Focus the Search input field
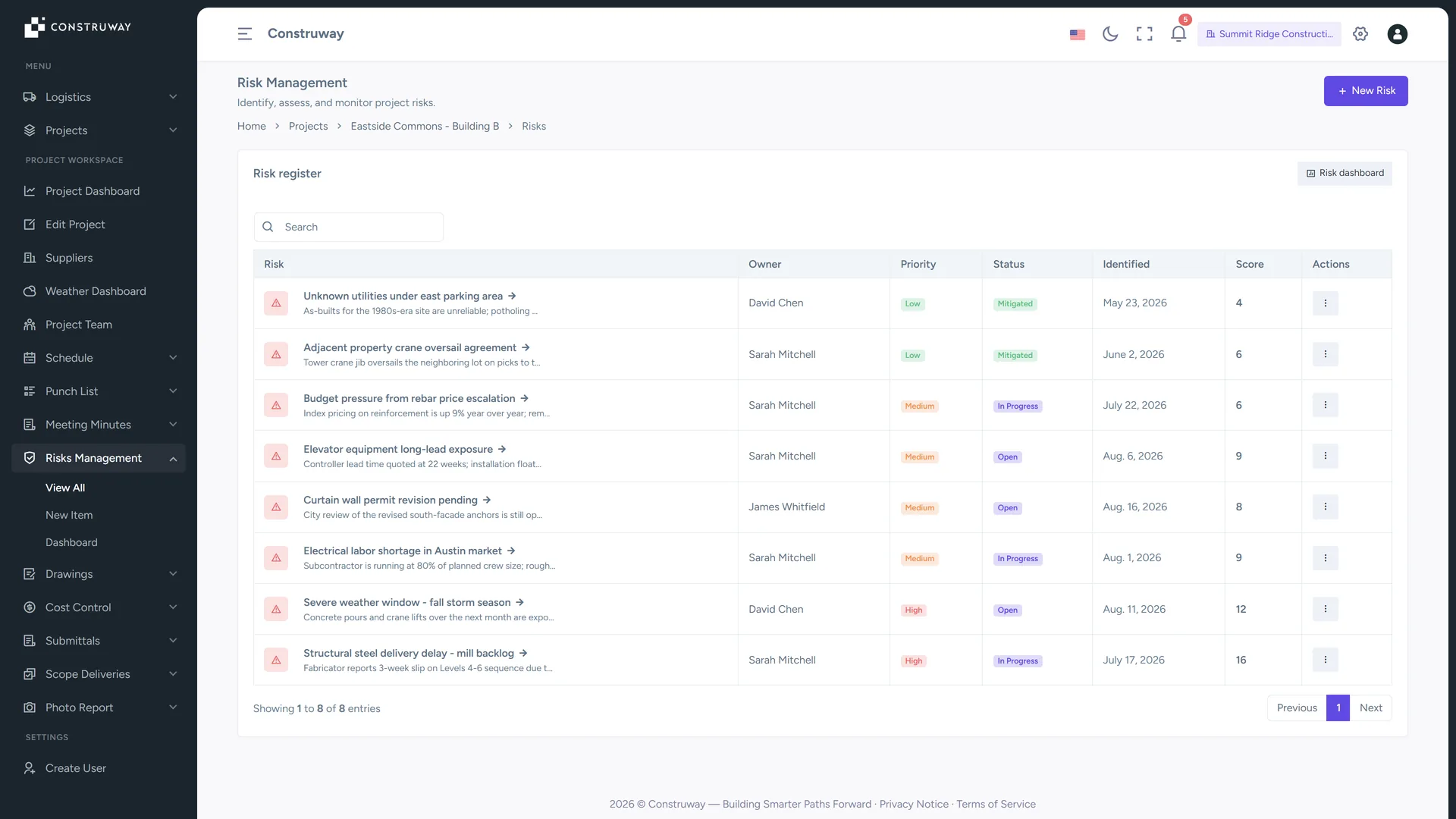 tap(349, 227)
